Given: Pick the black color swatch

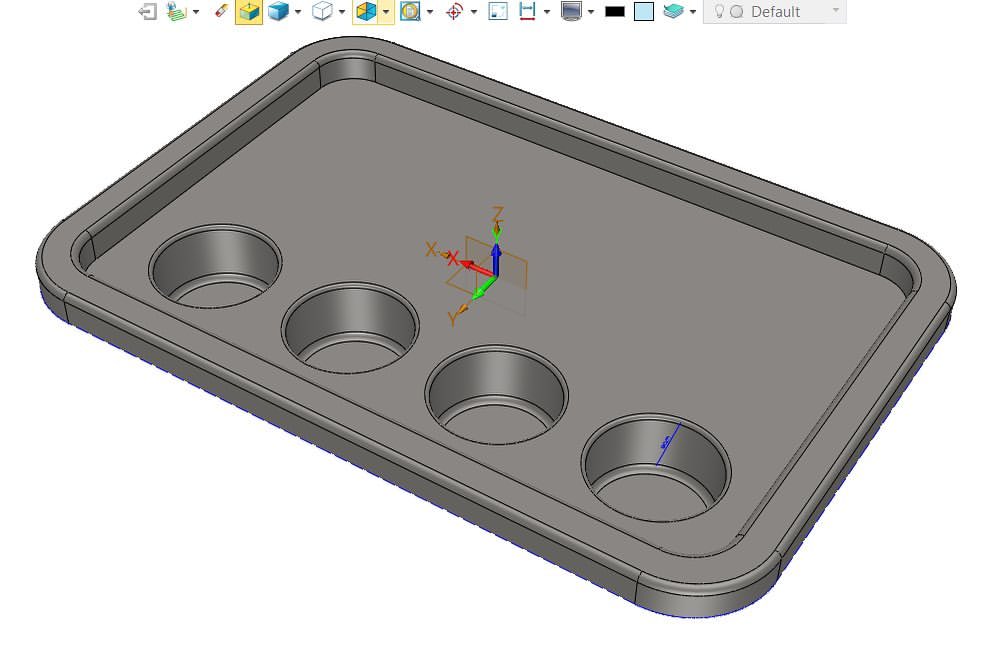Looking at the screenshot, I should tap(615, 12).
